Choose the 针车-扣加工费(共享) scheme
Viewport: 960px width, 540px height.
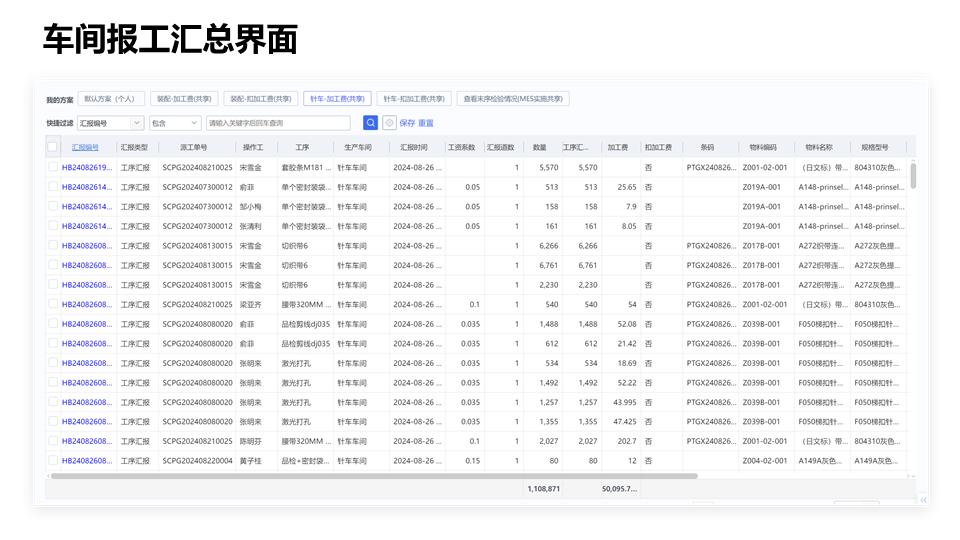[x=414, y=99]
